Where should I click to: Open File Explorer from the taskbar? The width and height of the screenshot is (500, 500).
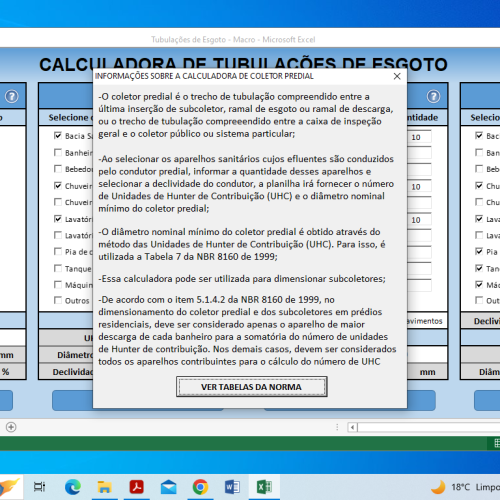104,487
